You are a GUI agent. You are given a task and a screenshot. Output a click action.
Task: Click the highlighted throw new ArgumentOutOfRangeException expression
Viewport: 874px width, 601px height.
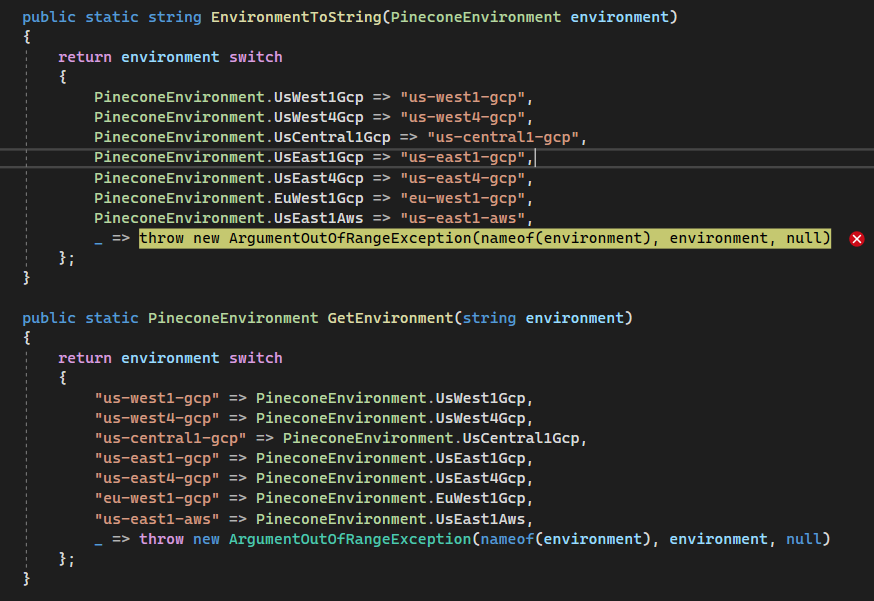[x=484, y=239]
